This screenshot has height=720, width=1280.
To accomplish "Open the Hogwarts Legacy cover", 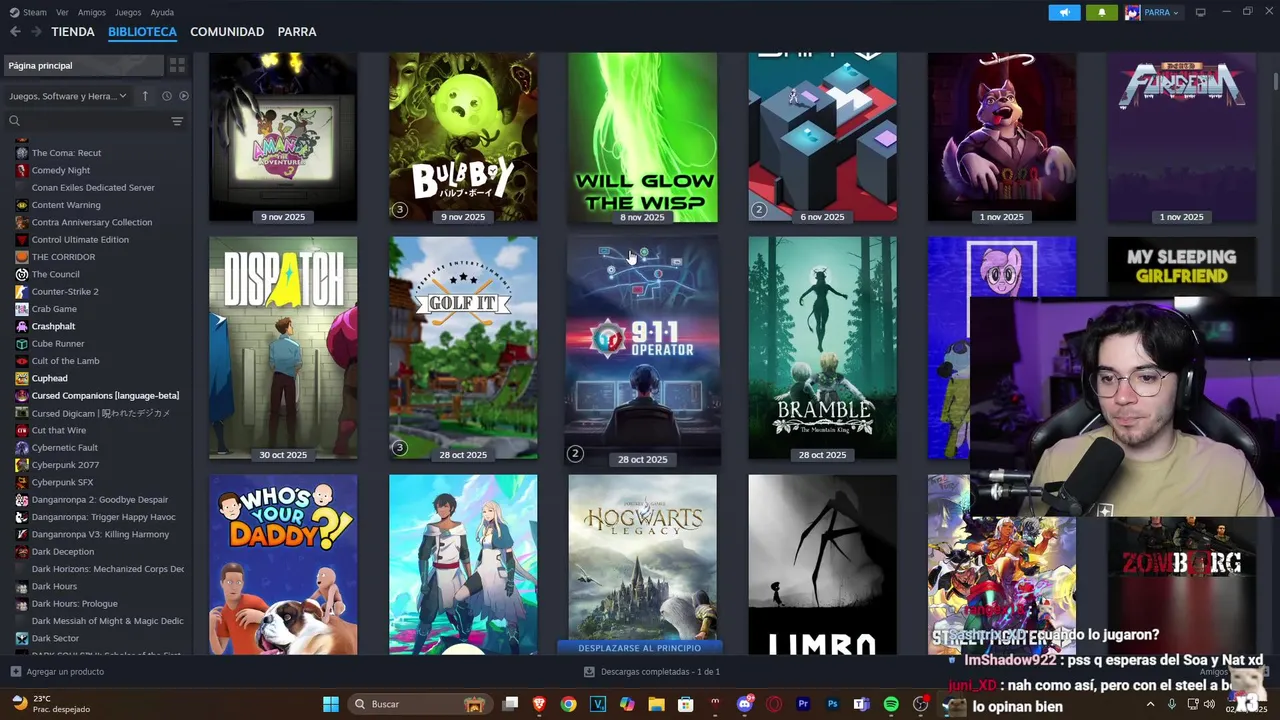I will click(642, 557).
